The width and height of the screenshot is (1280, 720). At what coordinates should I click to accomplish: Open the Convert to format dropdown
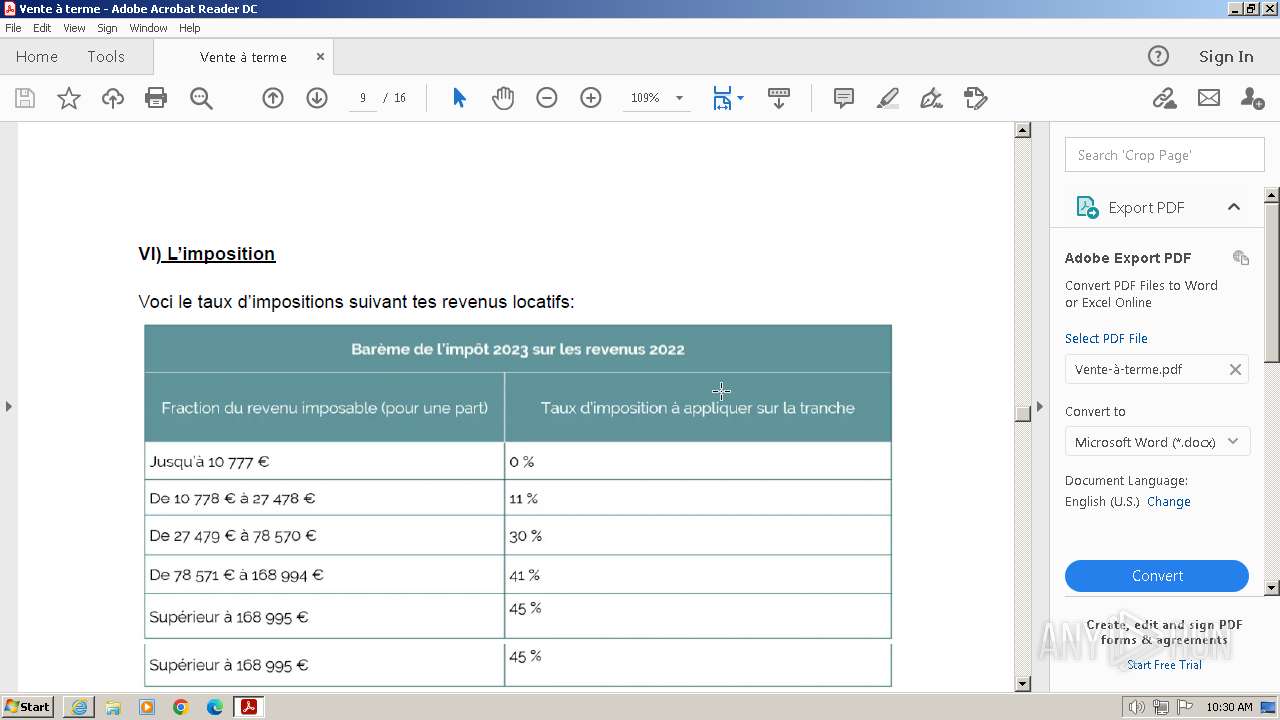[1157, 441]
